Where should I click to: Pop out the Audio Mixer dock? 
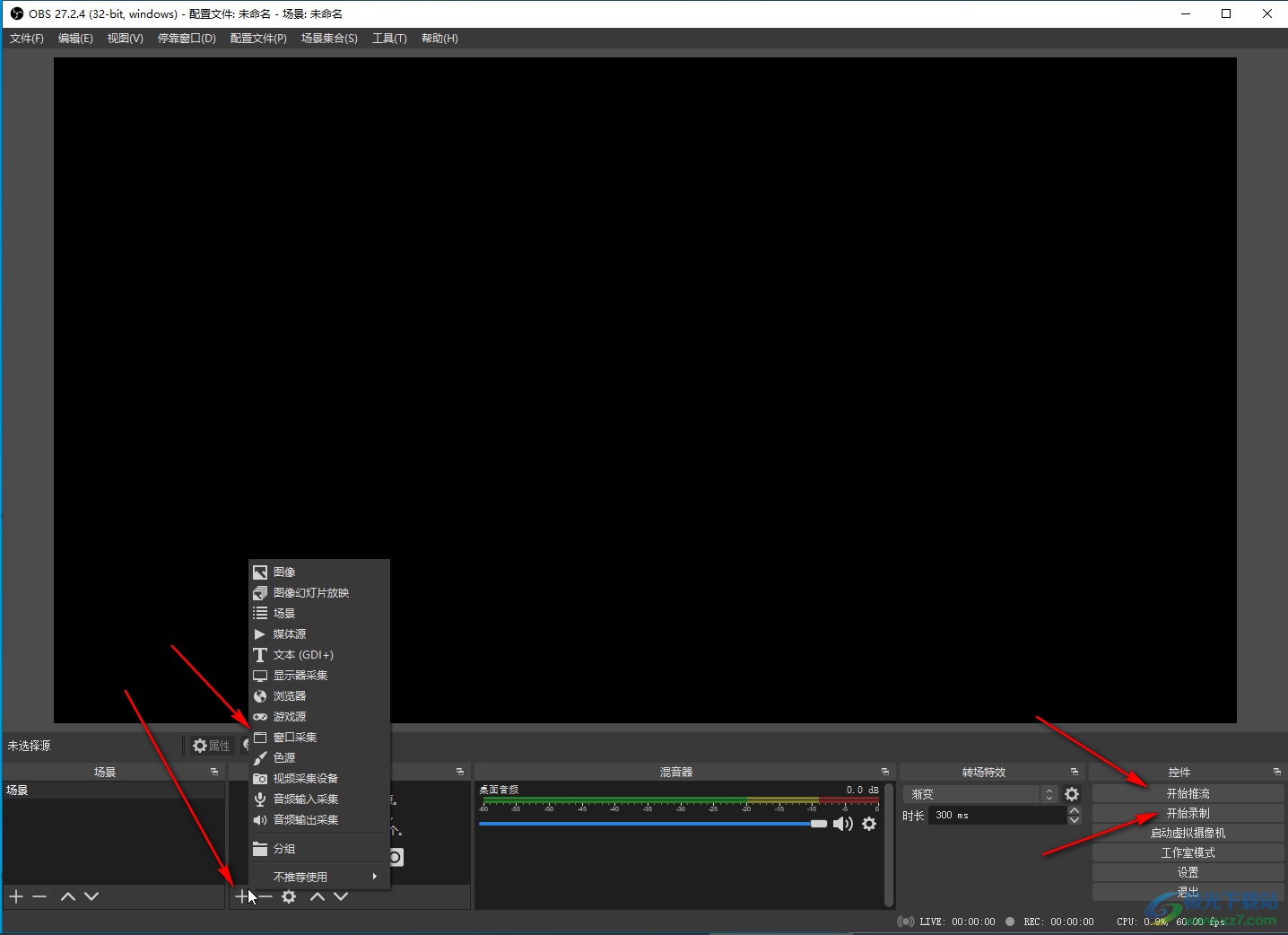pos(885,772)
